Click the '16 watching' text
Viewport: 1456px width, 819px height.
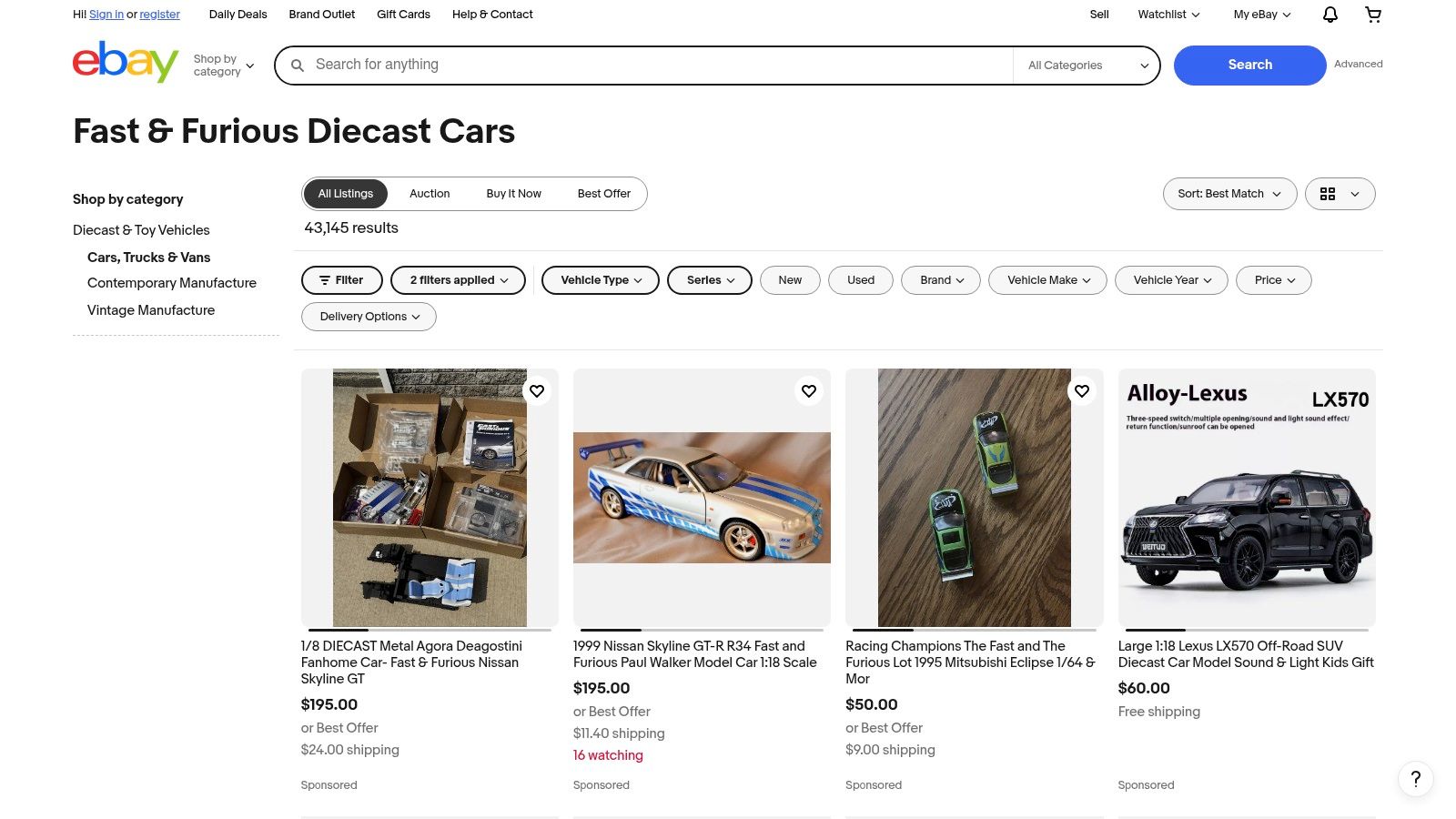click(608, 755)
